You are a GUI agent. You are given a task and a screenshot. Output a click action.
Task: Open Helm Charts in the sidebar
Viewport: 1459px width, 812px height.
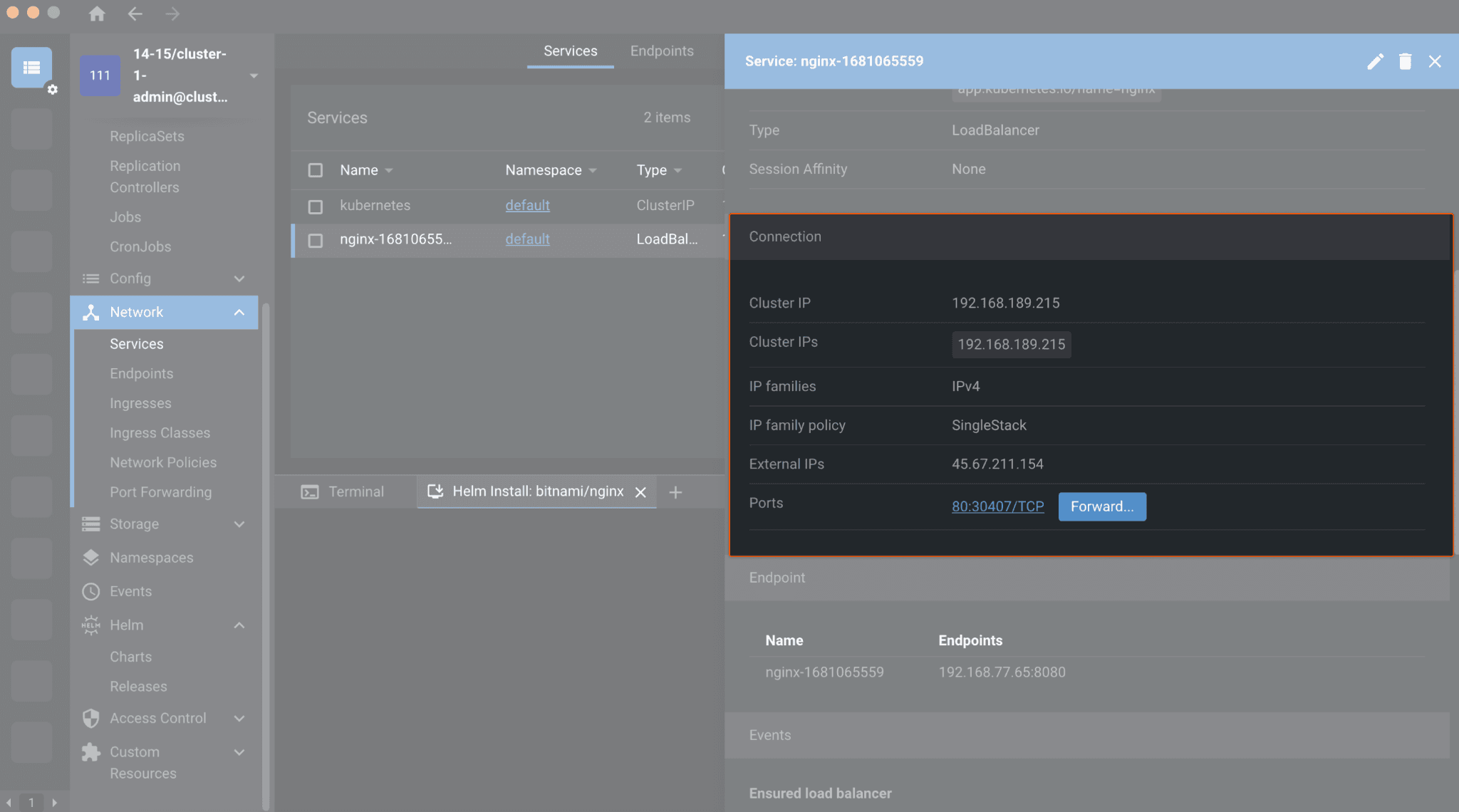point(130,657)
